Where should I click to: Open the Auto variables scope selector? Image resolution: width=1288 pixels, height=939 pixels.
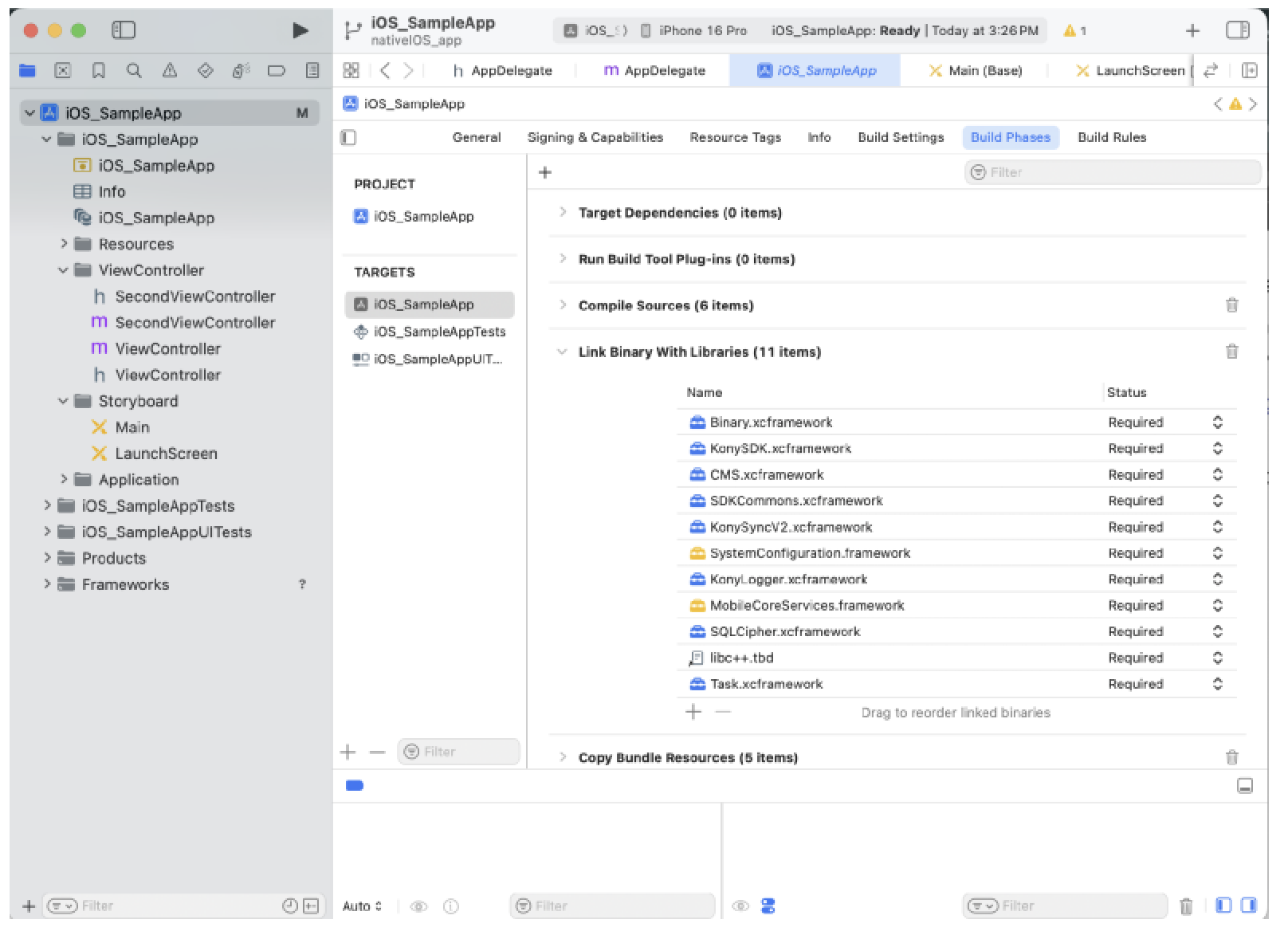[363, 906]
